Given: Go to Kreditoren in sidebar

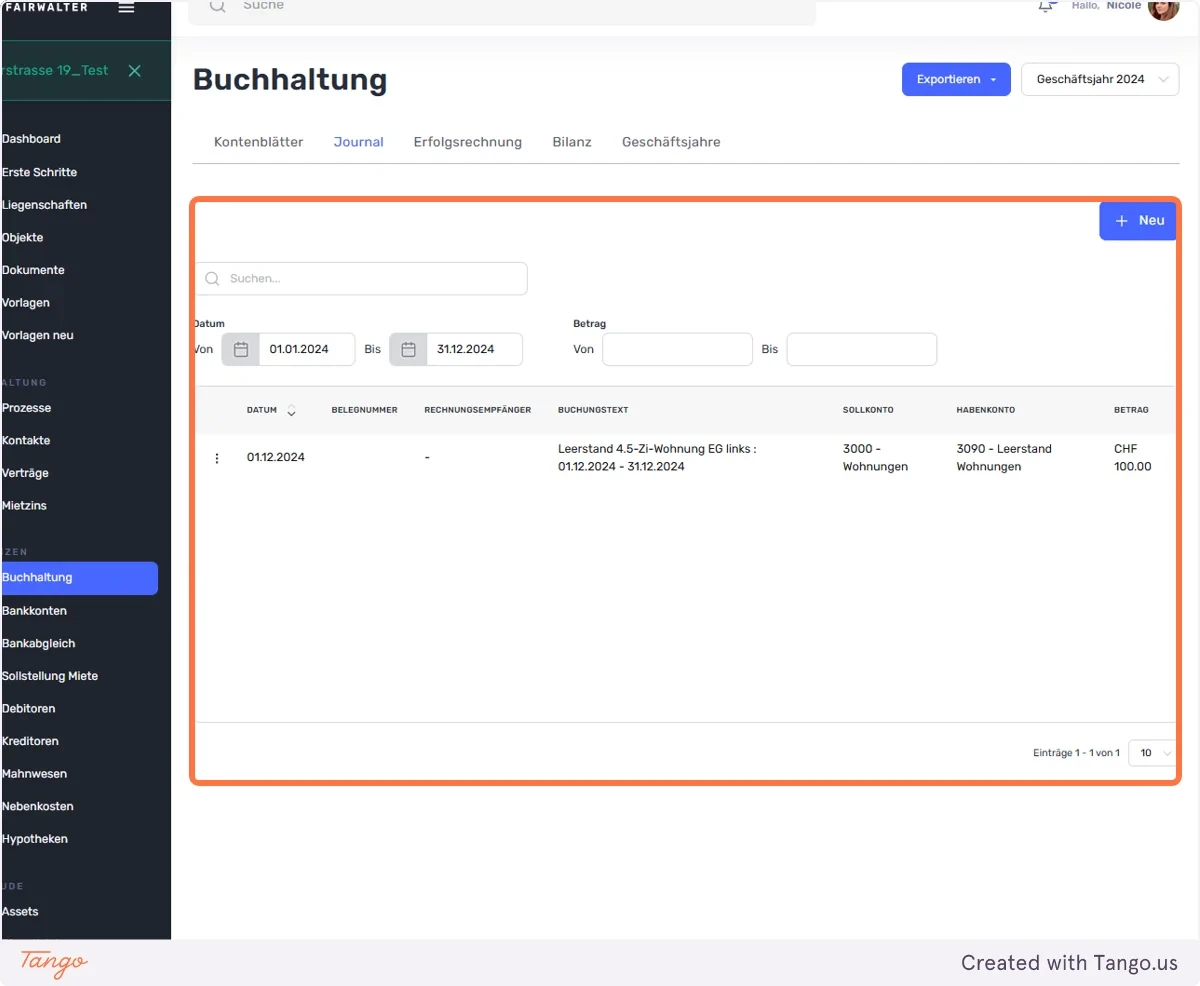Looking at the screenshot, I should point(30,741).
